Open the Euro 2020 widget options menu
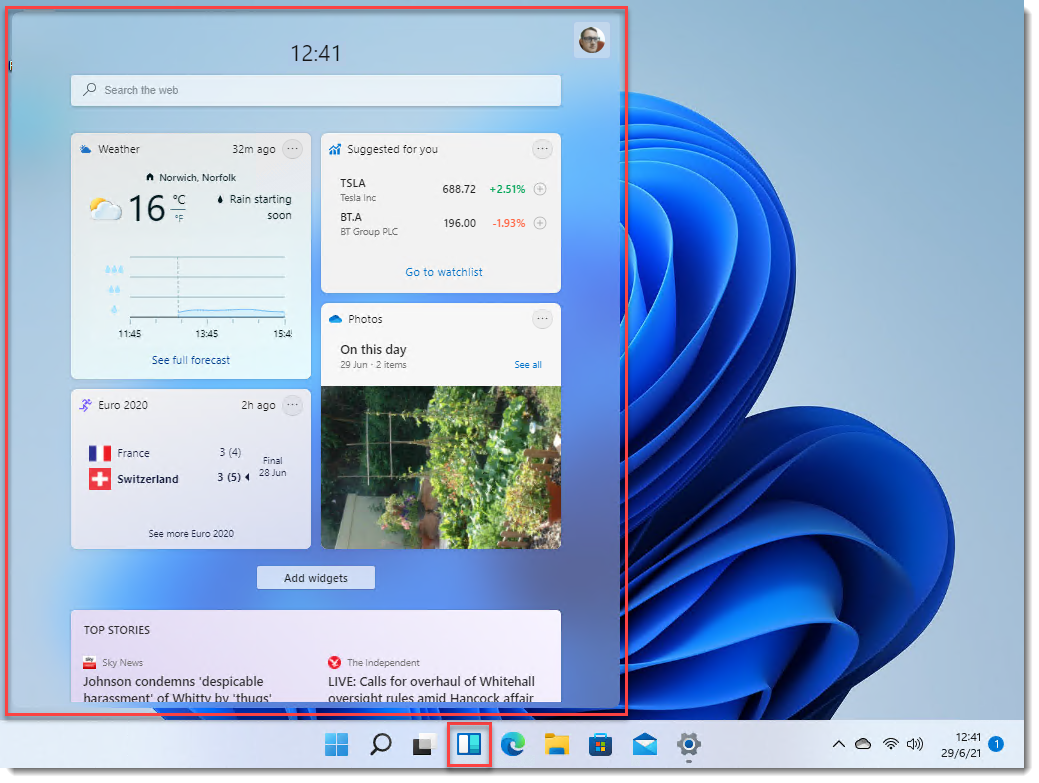 (292, 405)
